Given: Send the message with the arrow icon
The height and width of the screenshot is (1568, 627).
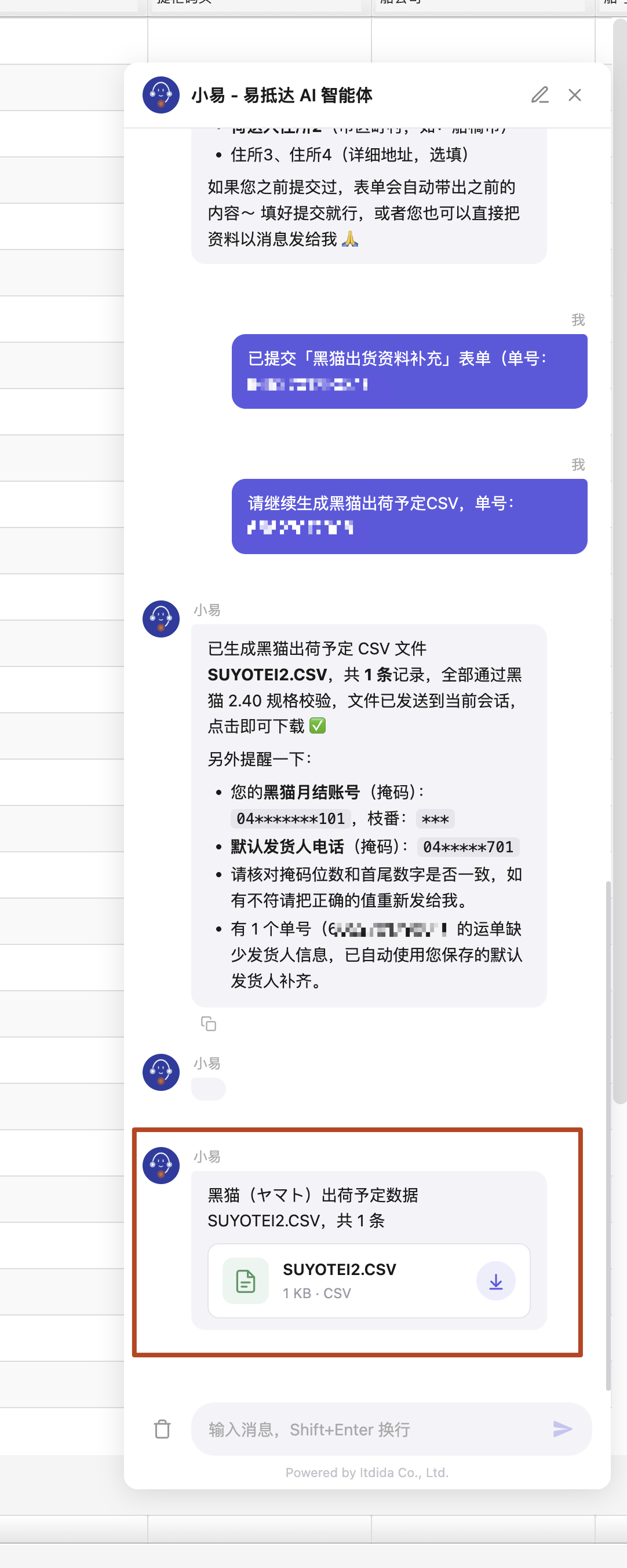Looking at the screenshot, I should tap(562, 1428).
